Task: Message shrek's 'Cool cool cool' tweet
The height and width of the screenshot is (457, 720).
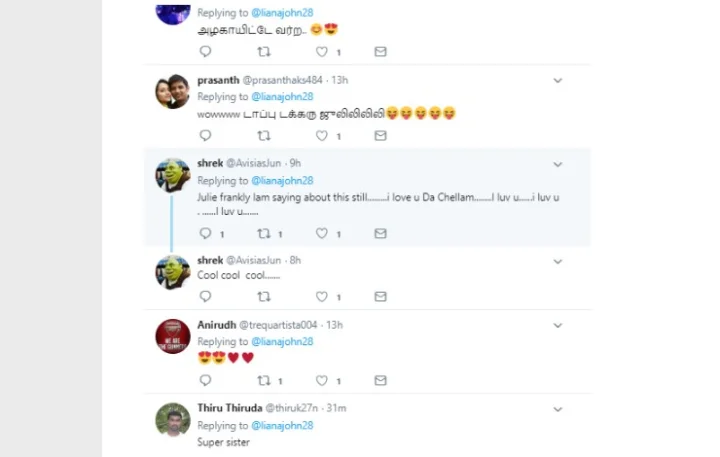Action: pyautogui.click(x=380, y=297)
